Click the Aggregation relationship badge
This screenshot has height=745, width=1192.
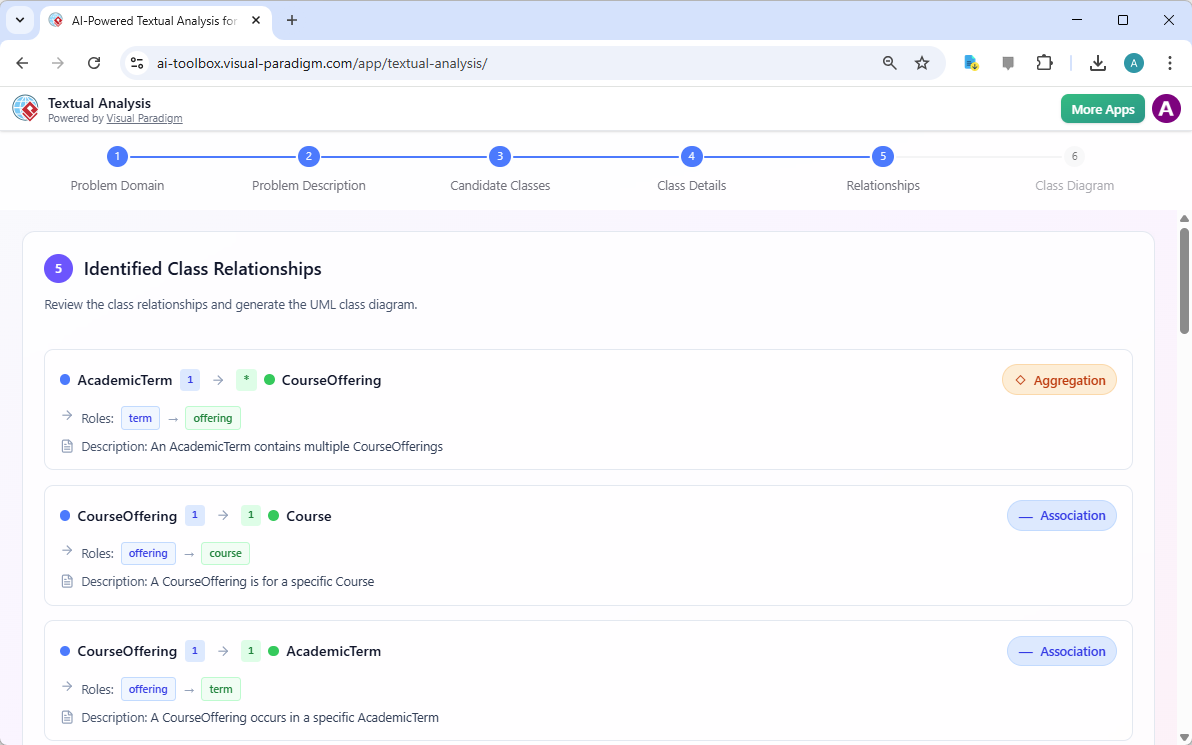tap(1059, 380)
